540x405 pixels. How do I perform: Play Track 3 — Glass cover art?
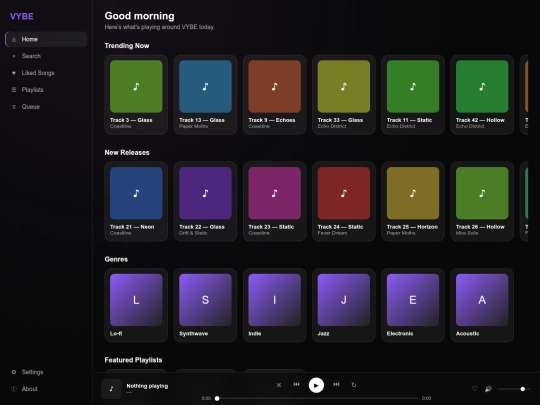136,86
